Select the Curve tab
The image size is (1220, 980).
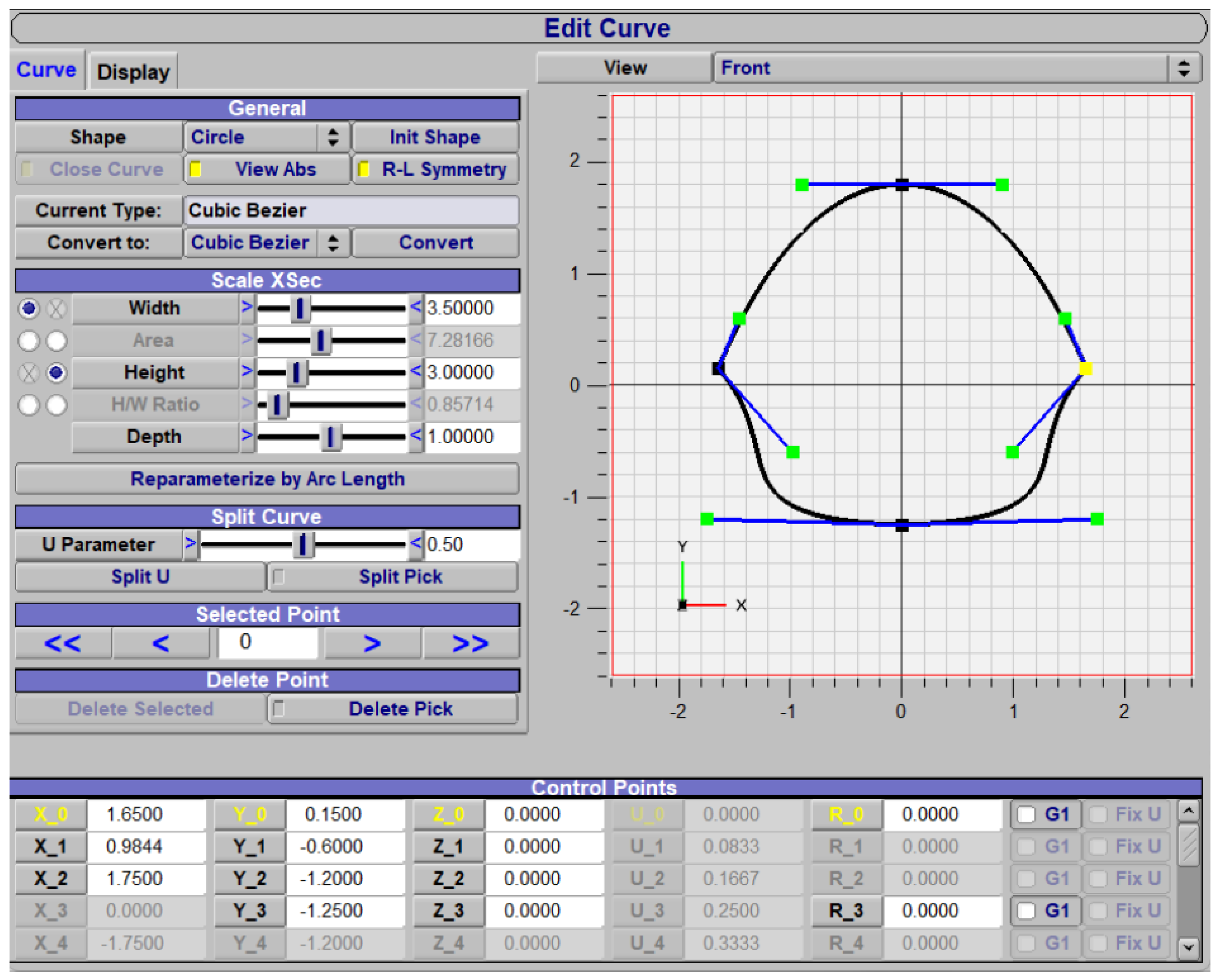(46, 70)
